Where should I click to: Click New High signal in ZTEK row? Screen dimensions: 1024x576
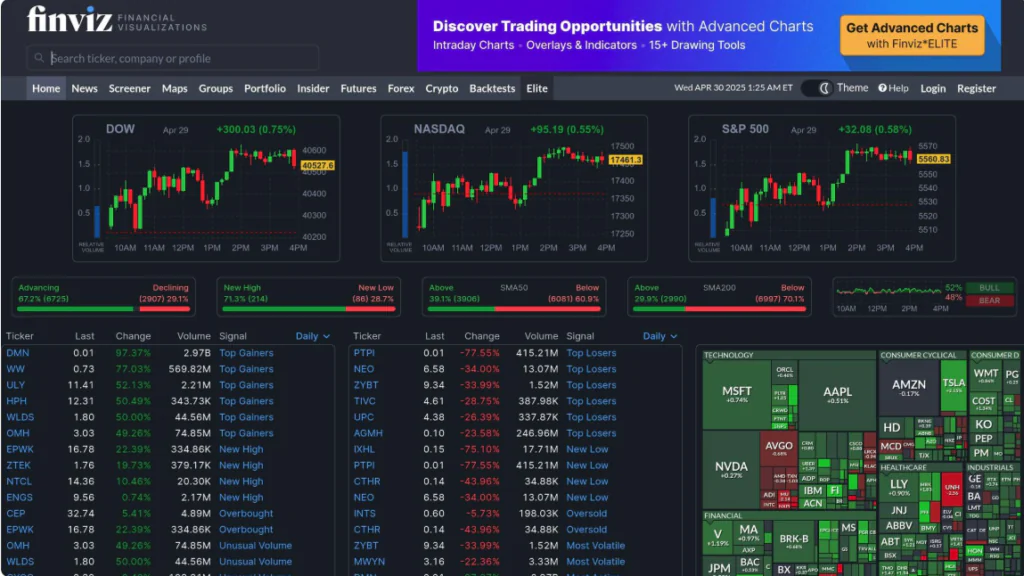click(241, 465)
